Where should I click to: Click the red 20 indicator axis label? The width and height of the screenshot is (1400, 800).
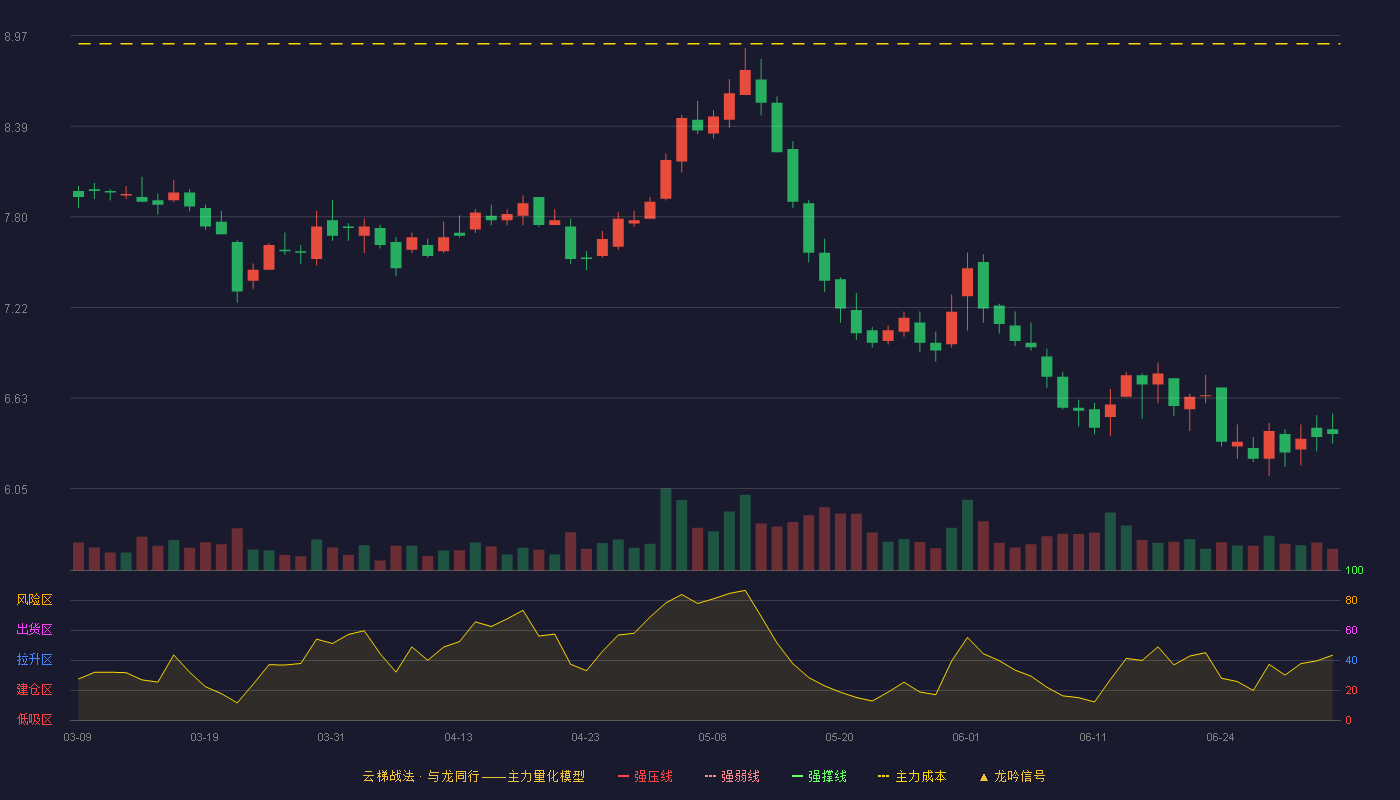[1351, 690]
